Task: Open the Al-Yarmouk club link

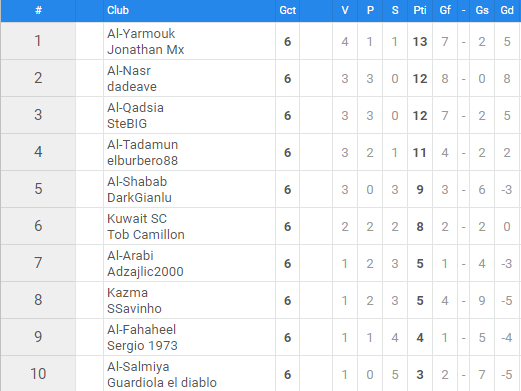Action: pyautogui.click(x=141, y=34)
